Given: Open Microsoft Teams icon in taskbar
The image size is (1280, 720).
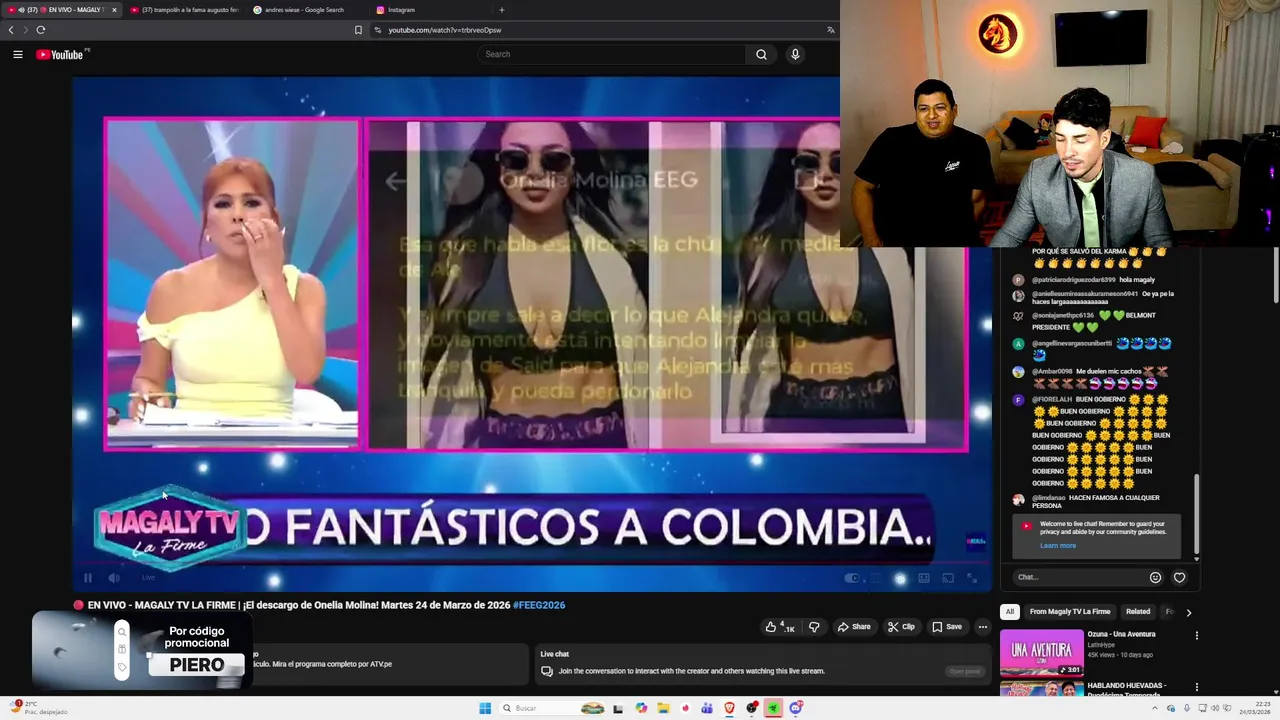Looking at the screenshot, I should pos(707,708).
